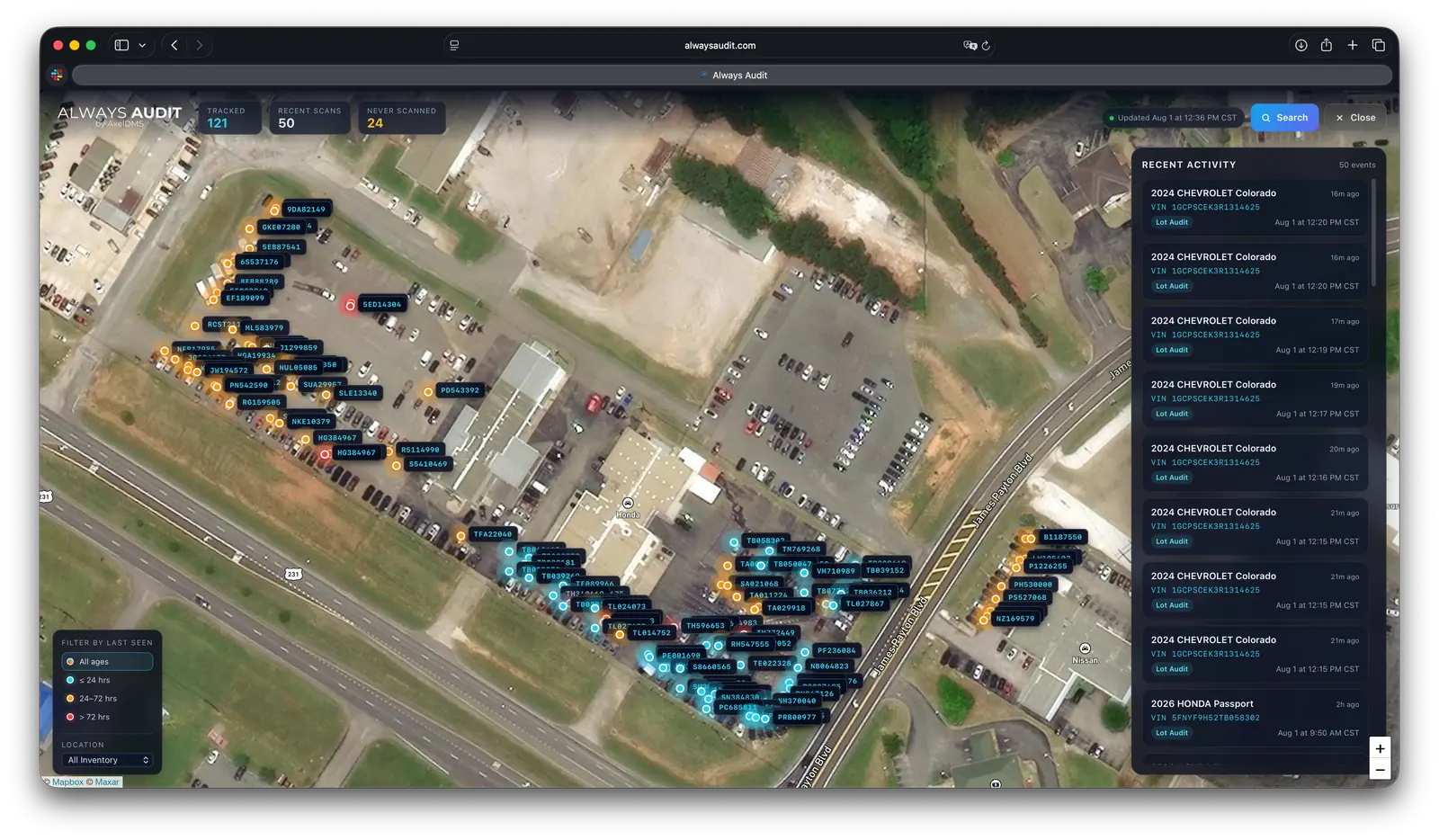Select the NKE10379 vehicle label

[x=310, y=421]
